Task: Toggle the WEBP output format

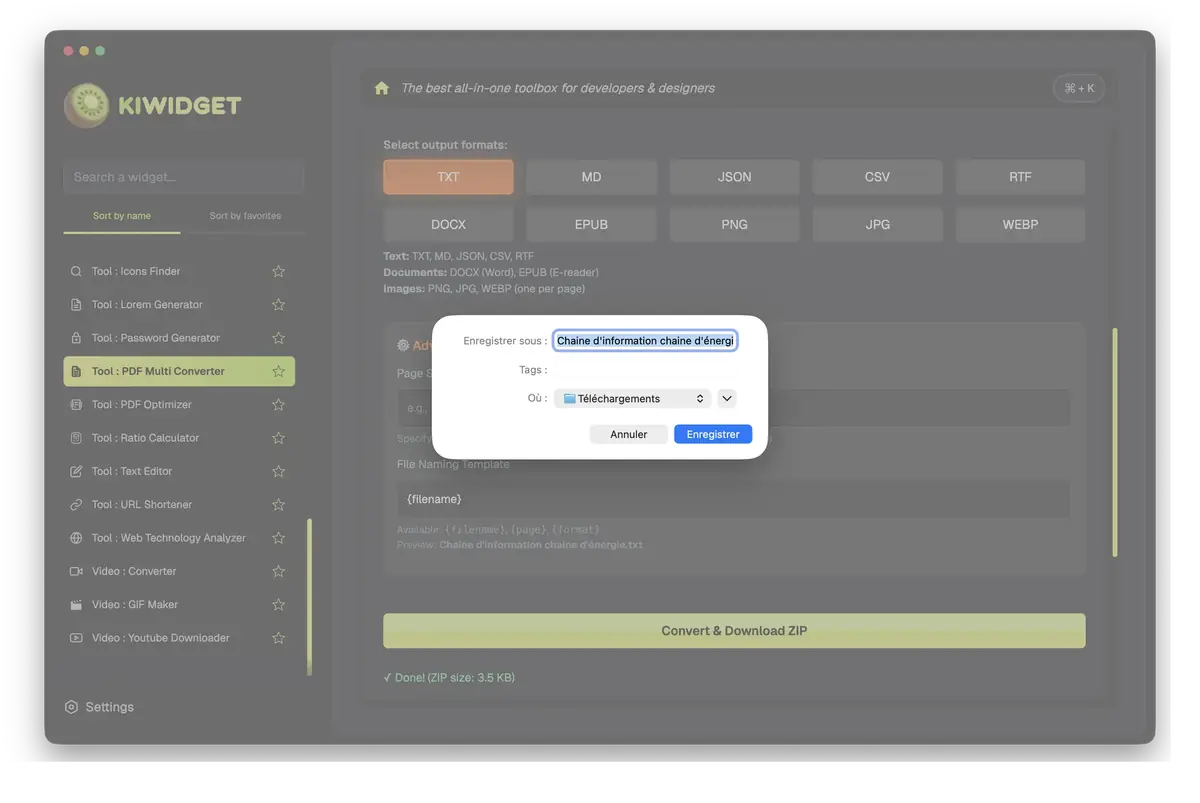Action: click(x=1020, y=224)
